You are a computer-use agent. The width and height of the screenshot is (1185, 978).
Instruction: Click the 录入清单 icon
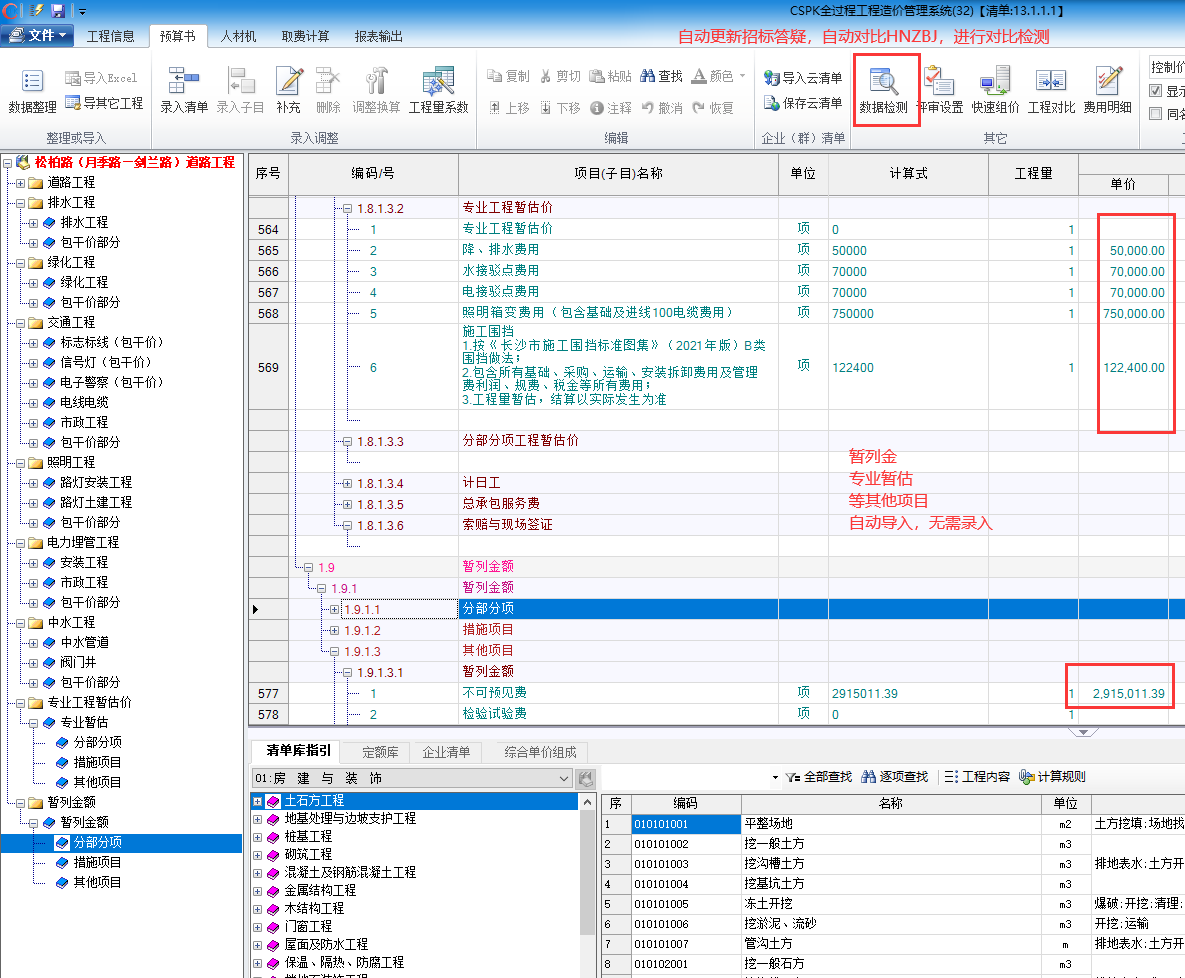[x=184, y=79]
